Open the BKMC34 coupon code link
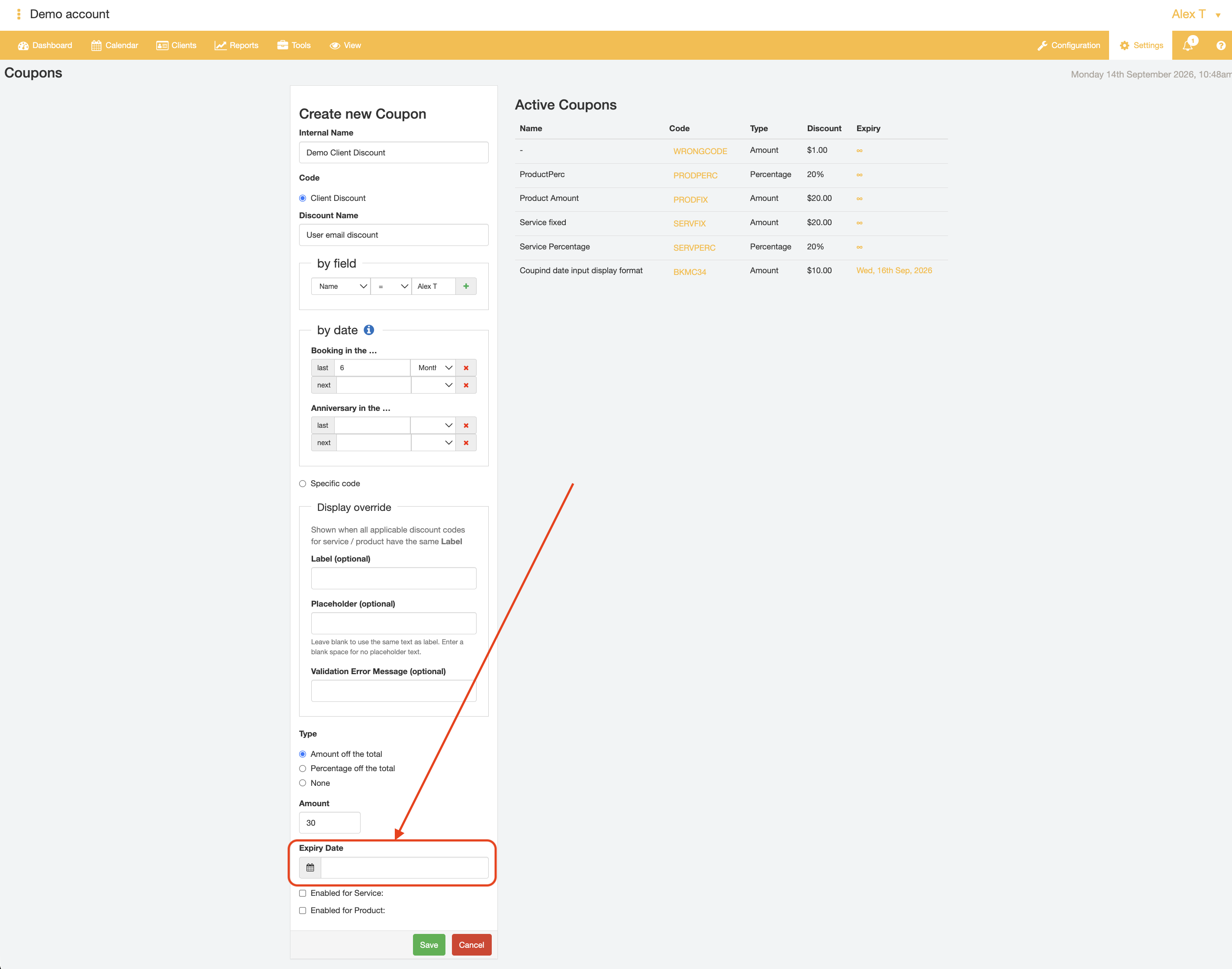 (690, 272)
